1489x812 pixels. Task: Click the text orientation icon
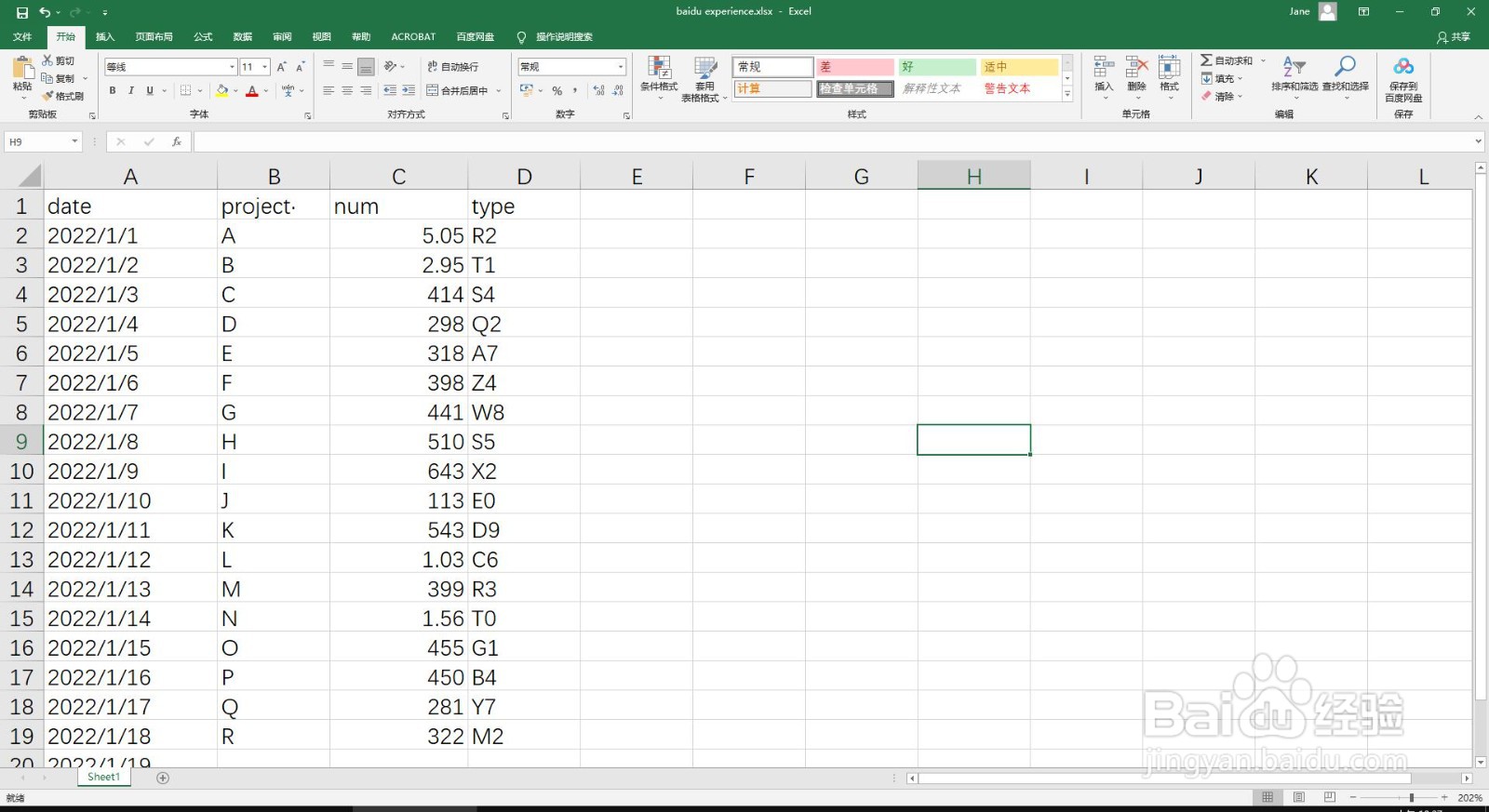point(390,66)
